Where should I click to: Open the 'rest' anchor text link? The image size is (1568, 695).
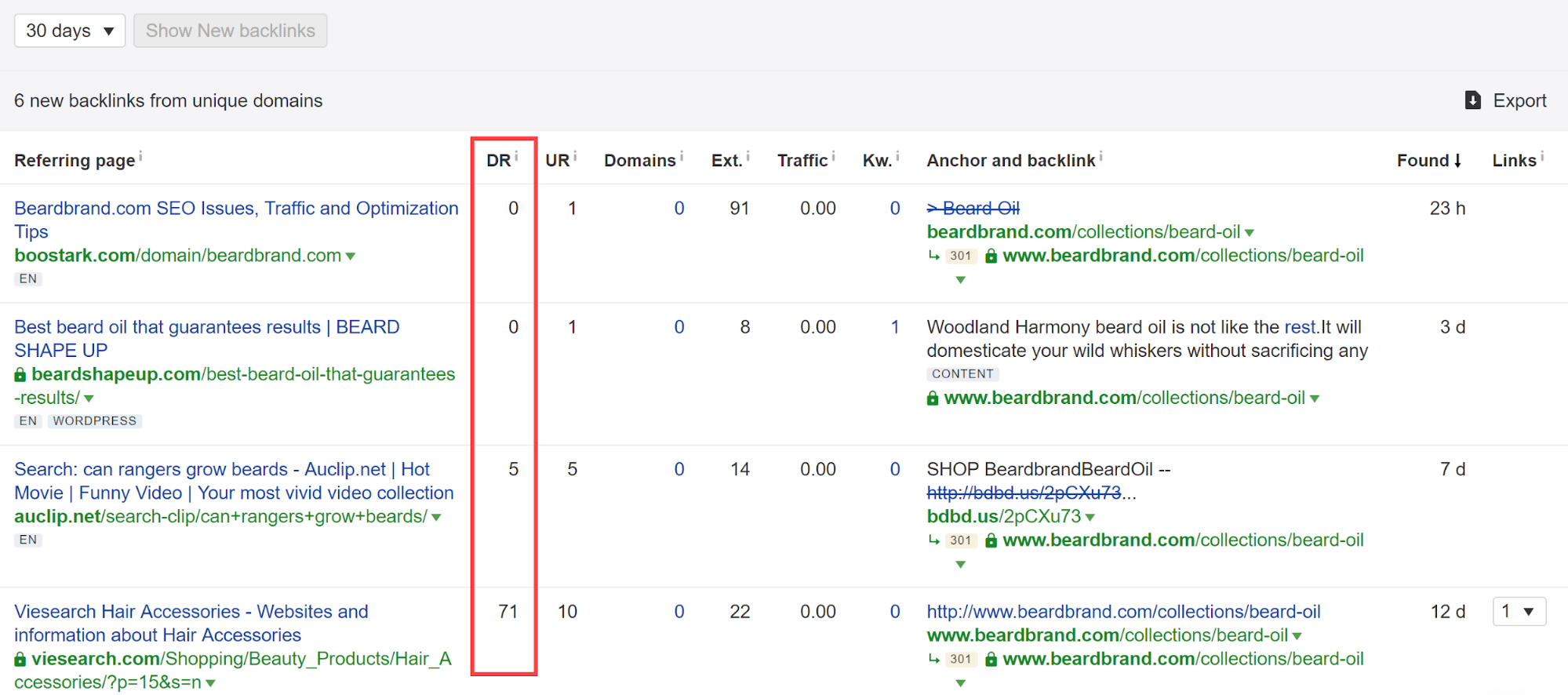click(x=1300, y=327)
